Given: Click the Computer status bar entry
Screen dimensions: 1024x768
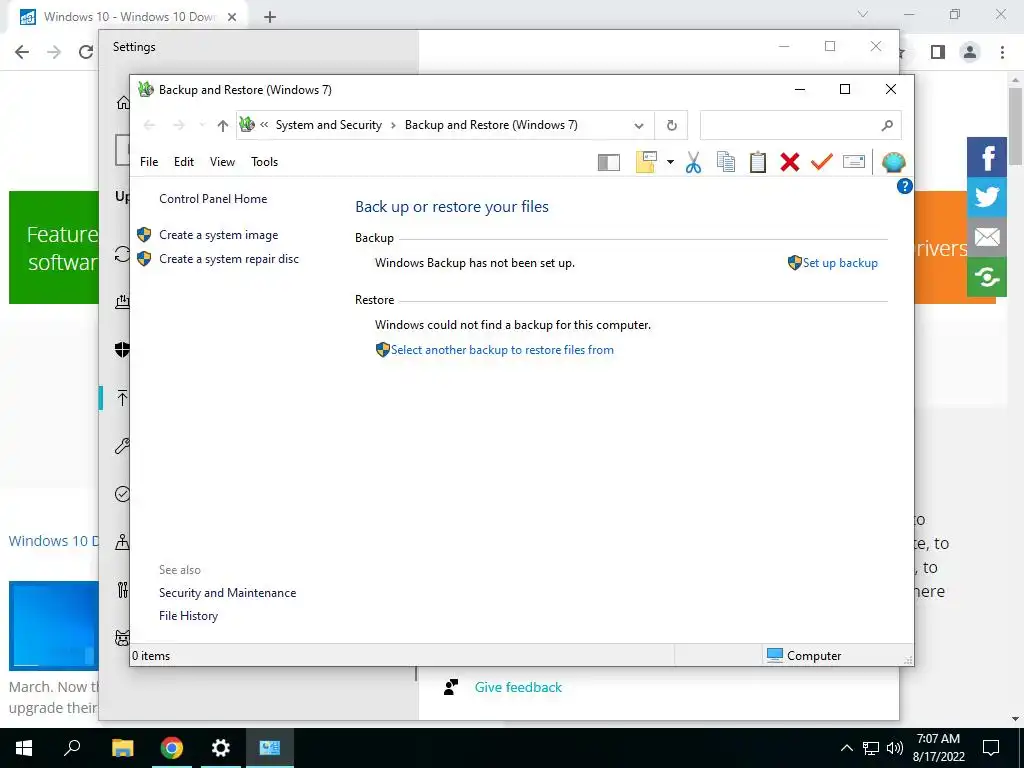Looking at the screenshot, I should tap(804, 656).
